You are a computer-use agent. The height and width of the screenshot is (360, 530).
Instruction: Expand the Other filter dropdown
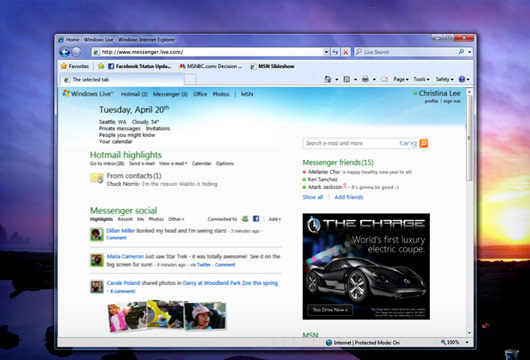(176, 219)
